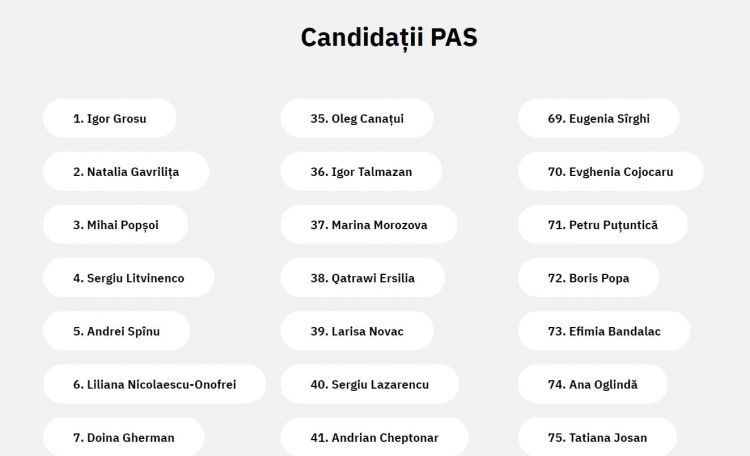
Task: Choose the Sergiu Litvinenco pill
Action: 129,278
